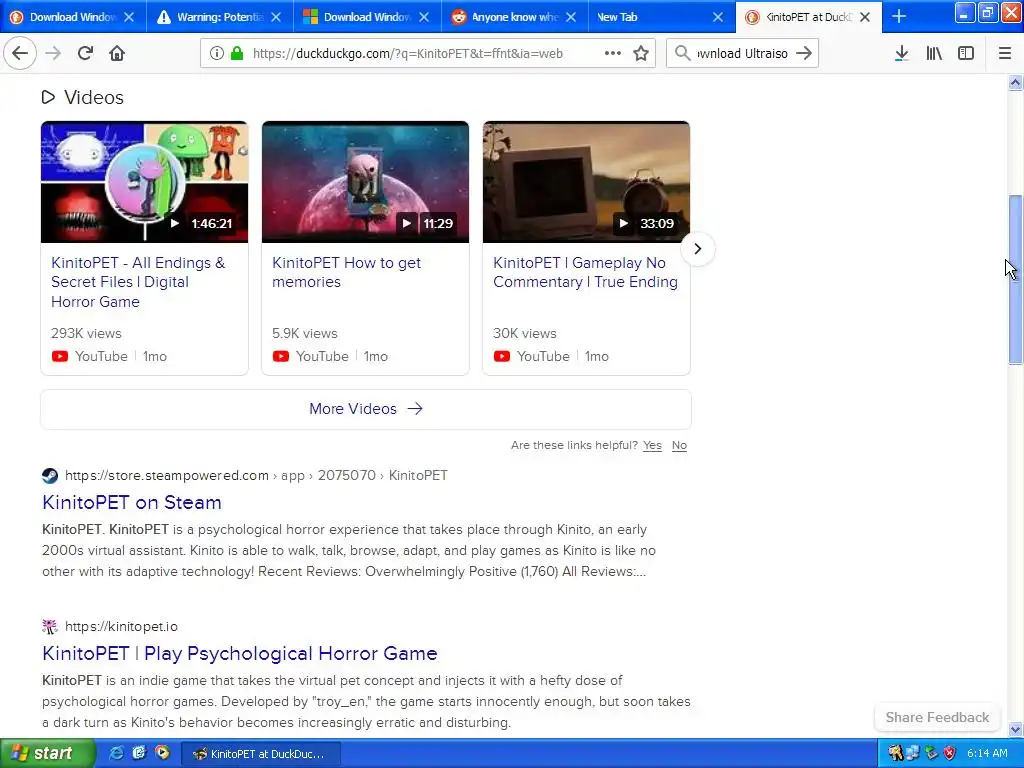Toggle the sidebar view icon
This screenshot has height=768, width=1024.
[x=966, y=54]
